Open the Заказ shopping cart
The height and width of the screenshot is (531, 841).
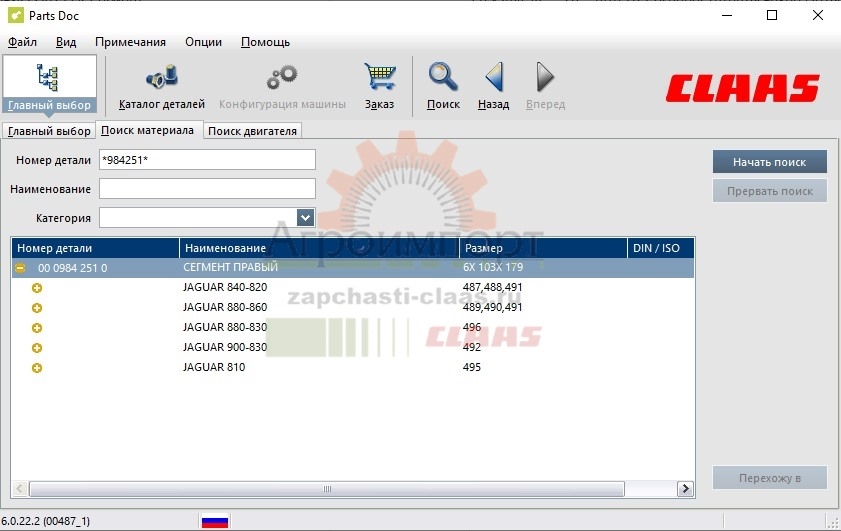[379, 86]
